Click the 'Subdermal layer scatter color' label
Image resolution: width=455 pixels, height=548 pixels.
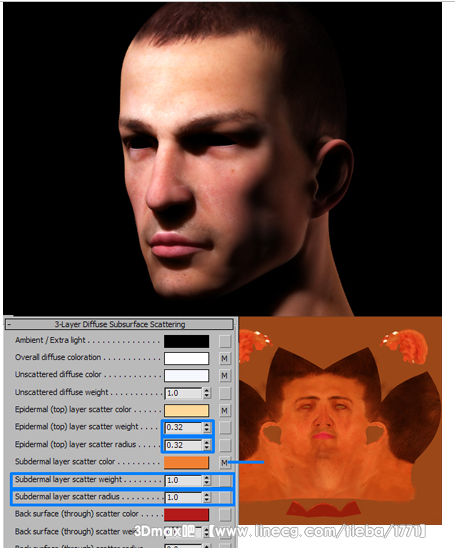point(65,462)
